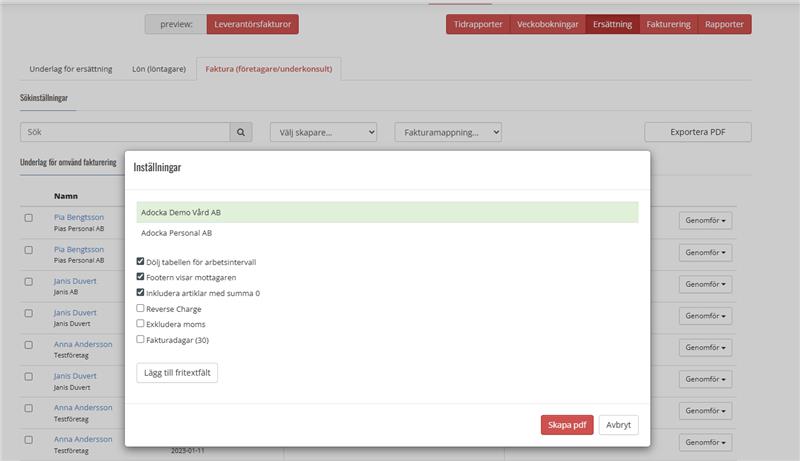Open Rapporter in top navigation
Image resolution: width=800 pixels, height=461 pixels.
coord(724,24)
